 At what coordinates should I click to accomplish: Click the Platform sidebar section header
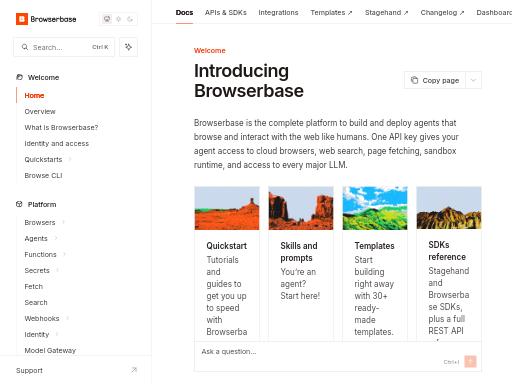pyautogui.click(x=42, y=204)
